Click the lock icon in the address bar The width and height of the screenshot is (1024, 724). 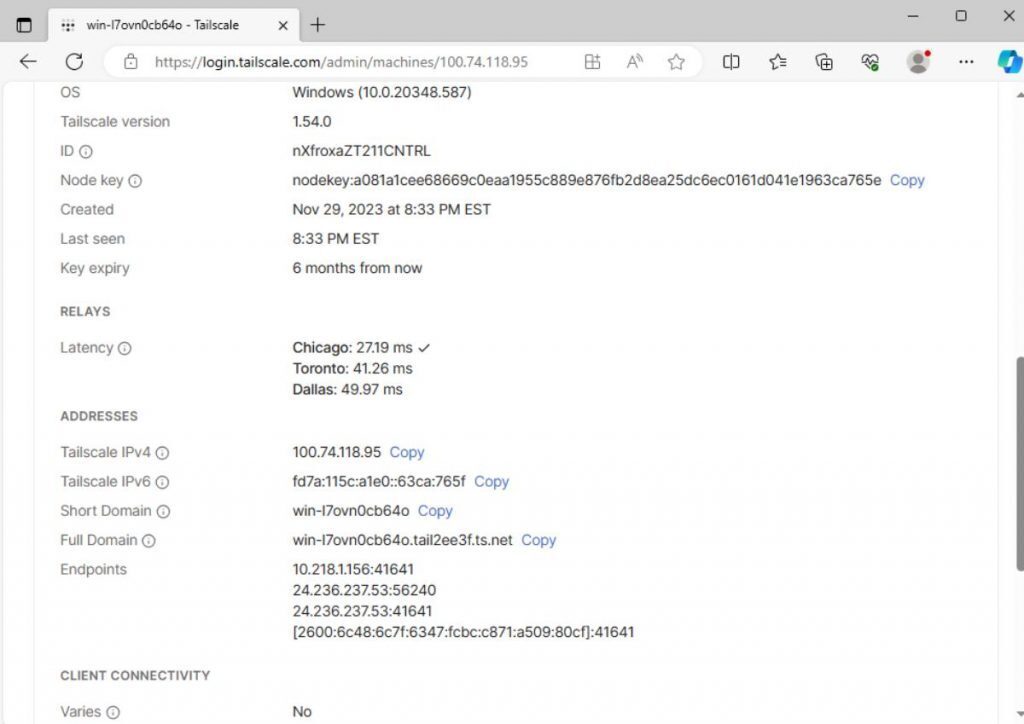[131, 61]
